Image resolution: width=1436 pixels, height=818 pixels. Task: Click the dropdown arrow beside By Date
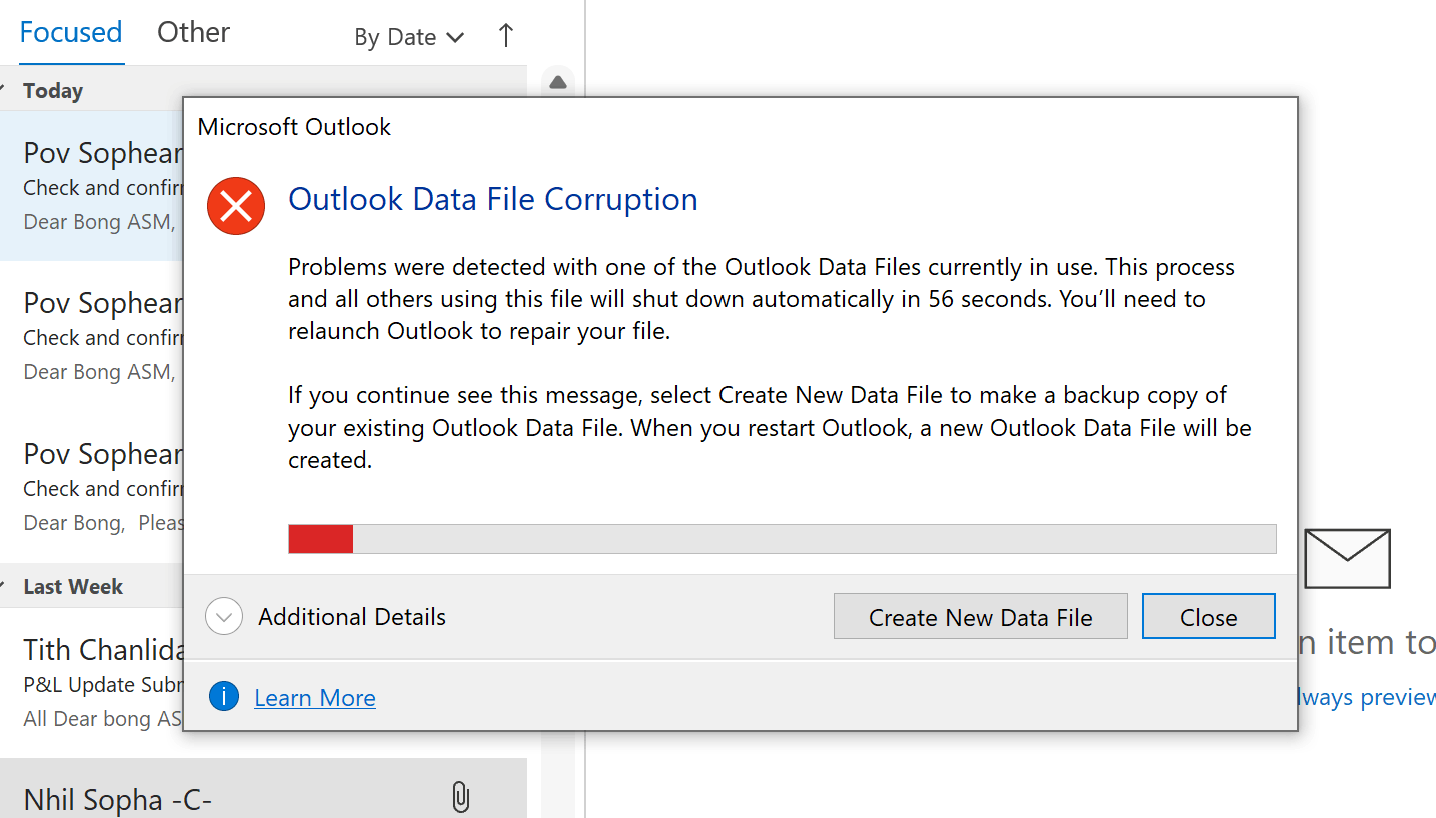coord(456,37)
